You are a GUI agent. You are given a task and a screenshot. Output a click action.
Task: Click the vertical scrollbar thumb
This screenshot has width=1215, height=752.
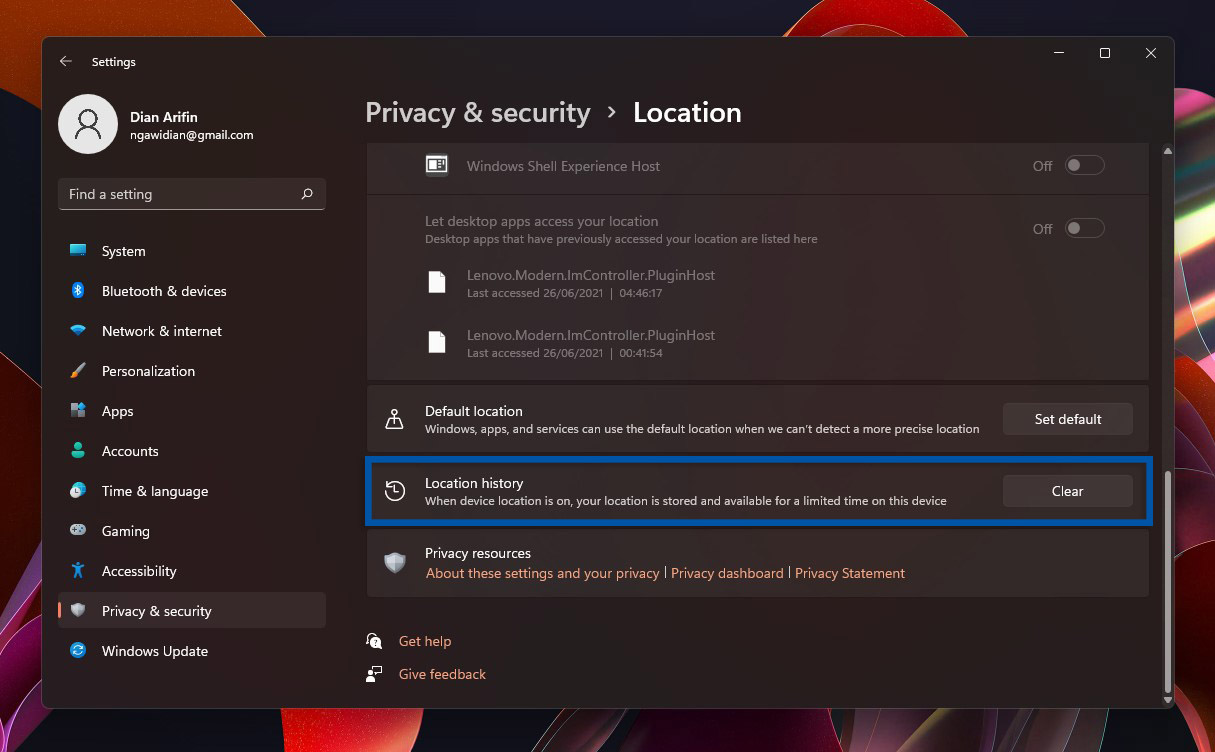coord(1167,580)
